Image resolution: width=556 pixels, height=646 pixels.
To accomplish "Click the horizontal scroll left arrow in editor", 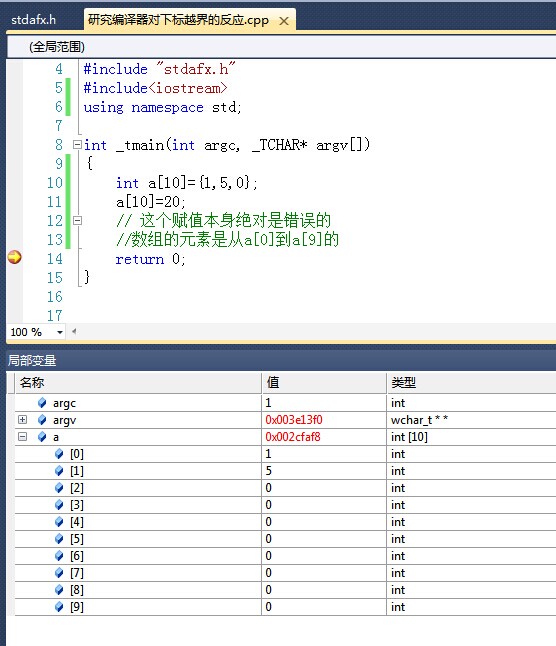I will point(74,331).
